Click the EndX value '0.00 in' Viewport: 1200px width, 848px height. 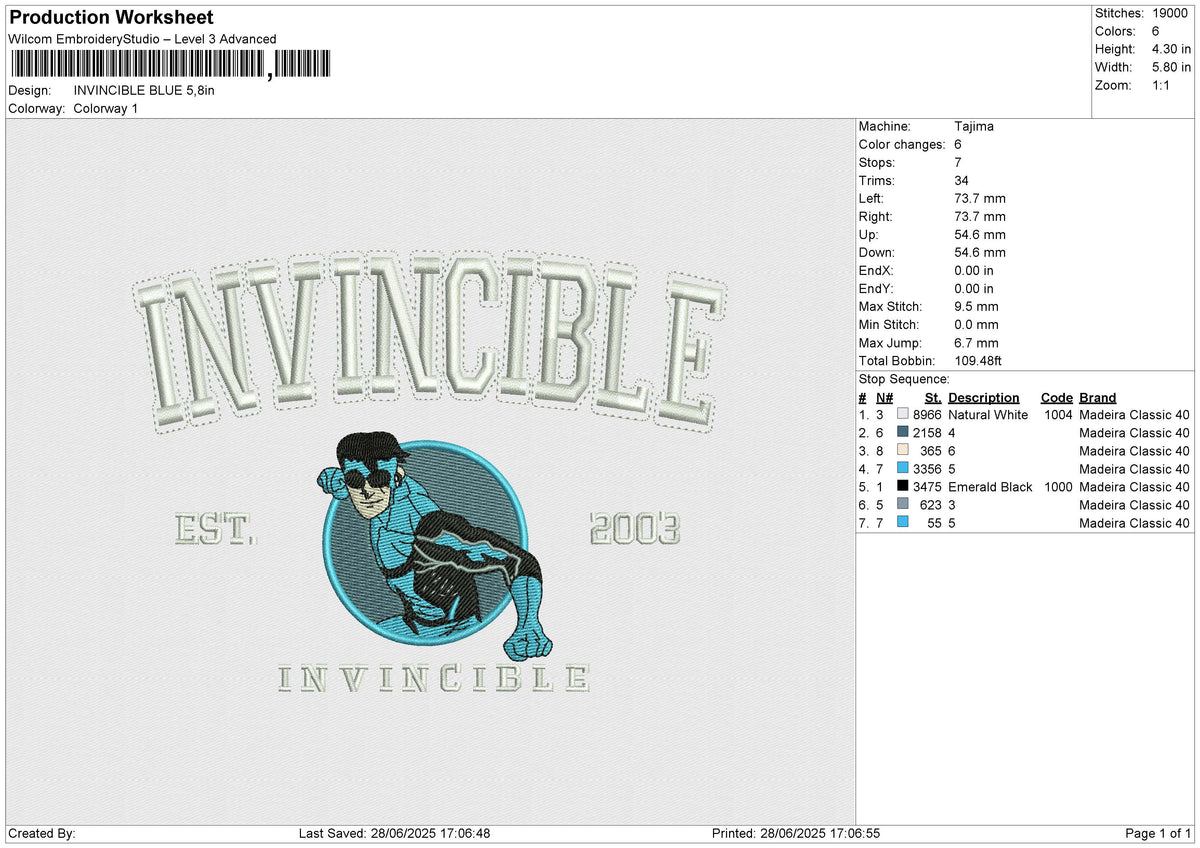974,270
